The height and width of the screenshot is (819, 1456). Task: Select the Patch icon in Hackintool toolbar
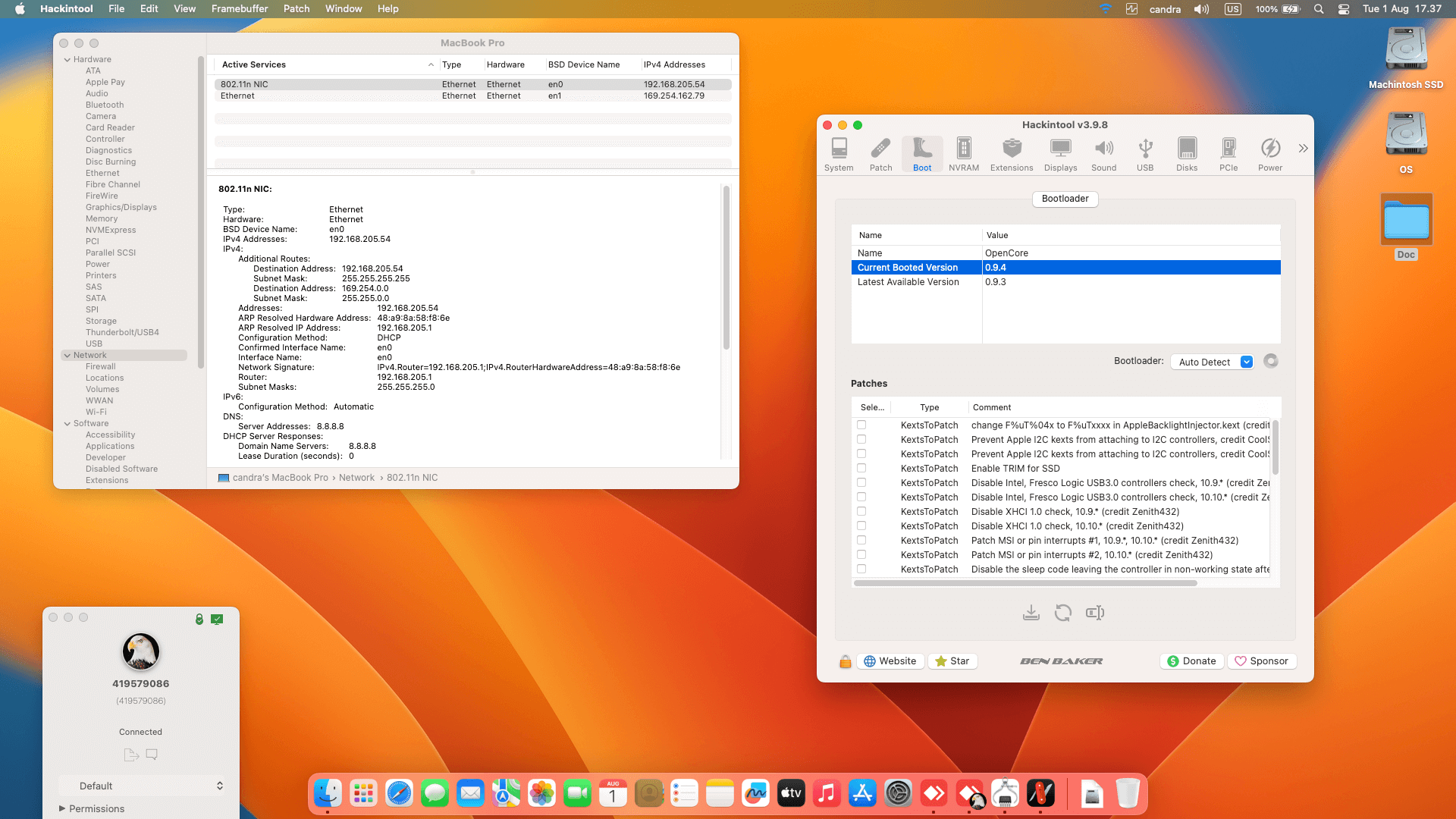point(880,153)
